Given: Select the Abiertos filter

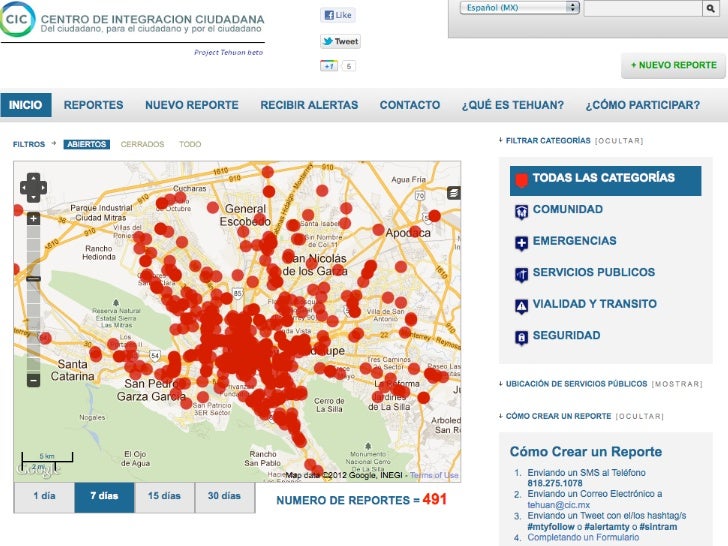Looking at the screenshot, I should [86, 144].
